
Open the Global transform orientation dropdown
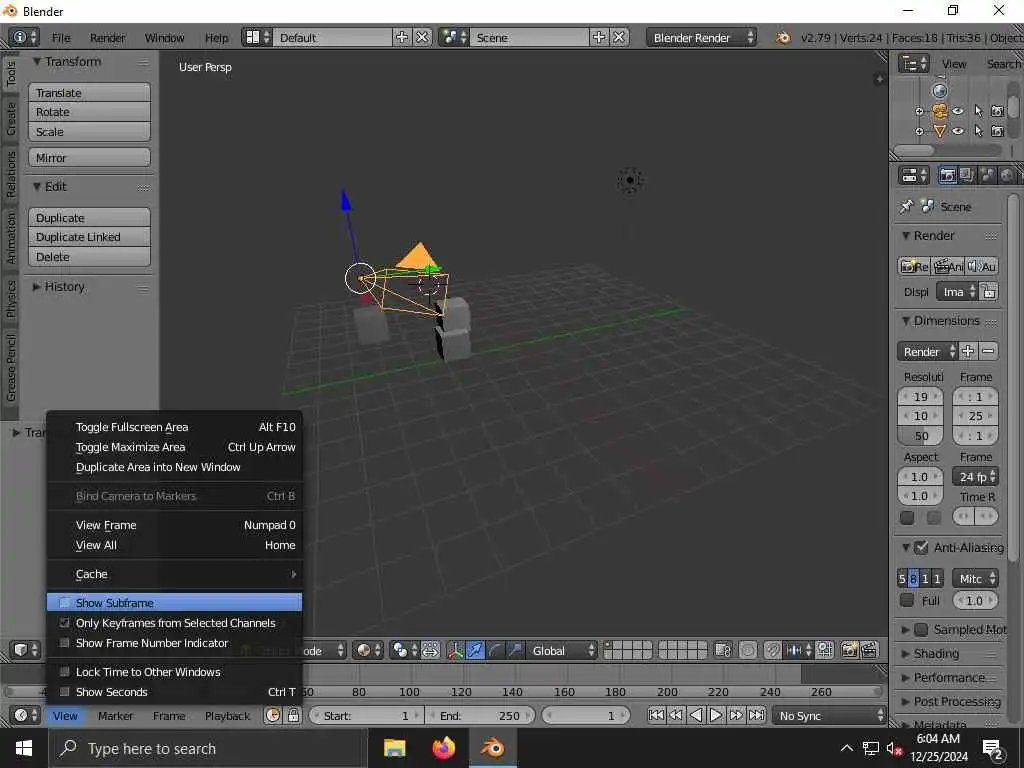coord(561,650)
